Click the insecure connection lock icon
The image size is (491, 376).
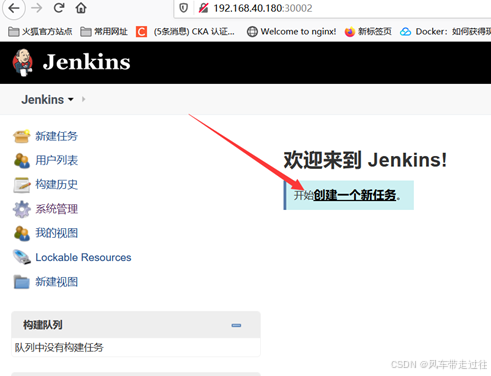point(203,8)
